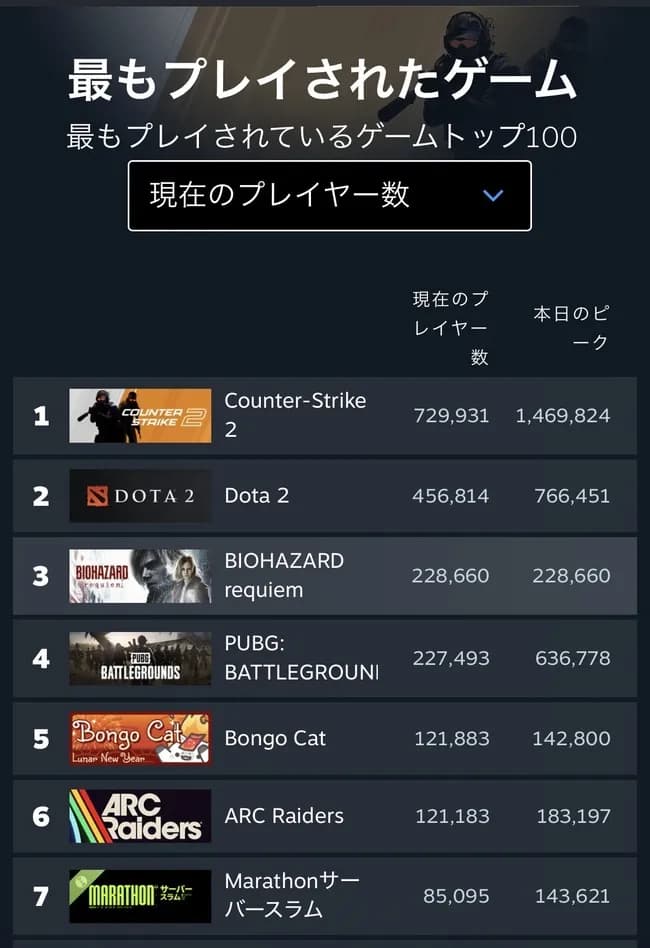The width and height of the screenshot is (650, 948).
Task: Click the Marathon サーバースラム banner image
Action: tap(140, 895)
